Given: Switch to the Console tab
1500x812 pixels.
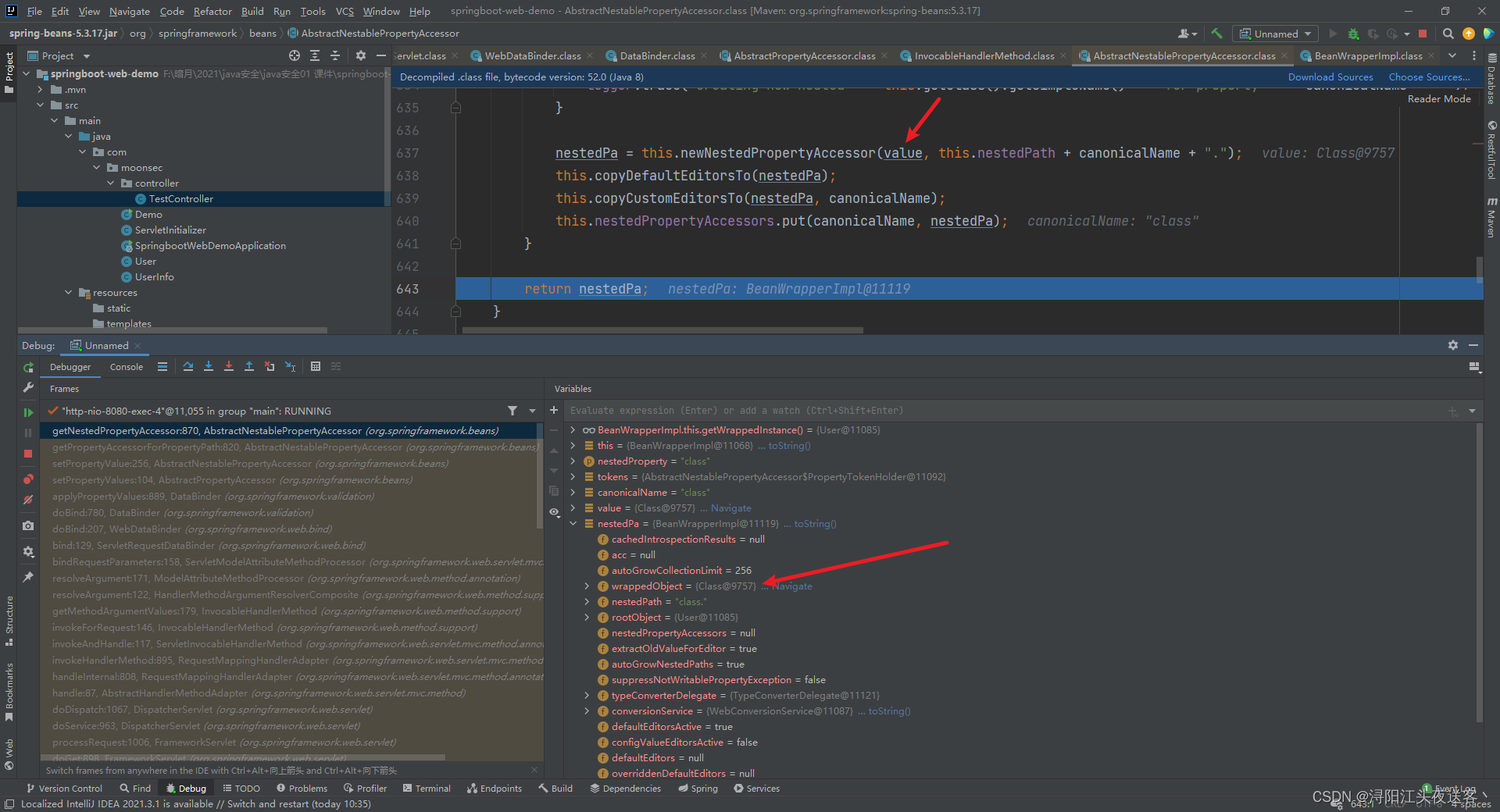Looking at the screenshot, I should point(127,367).
